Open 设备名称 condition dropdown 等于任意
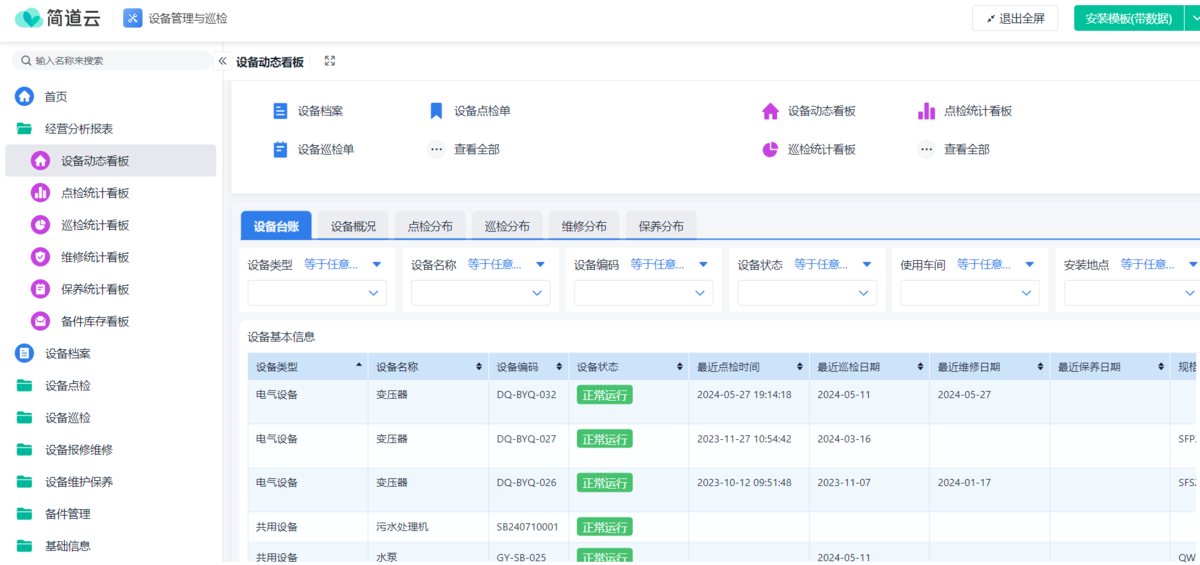 (x=507, y=265)
